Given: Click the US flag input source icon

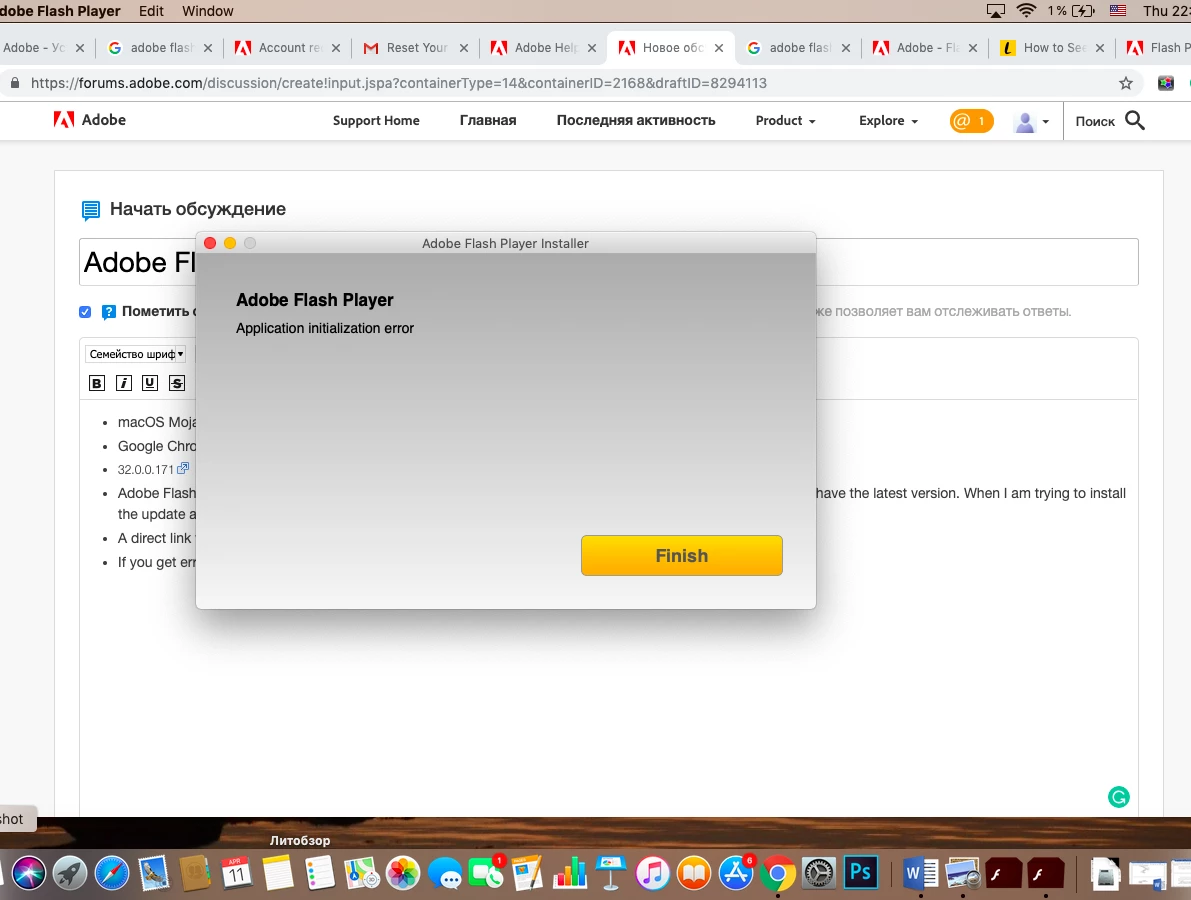Looking at the screenshot, I should 1117,11.
